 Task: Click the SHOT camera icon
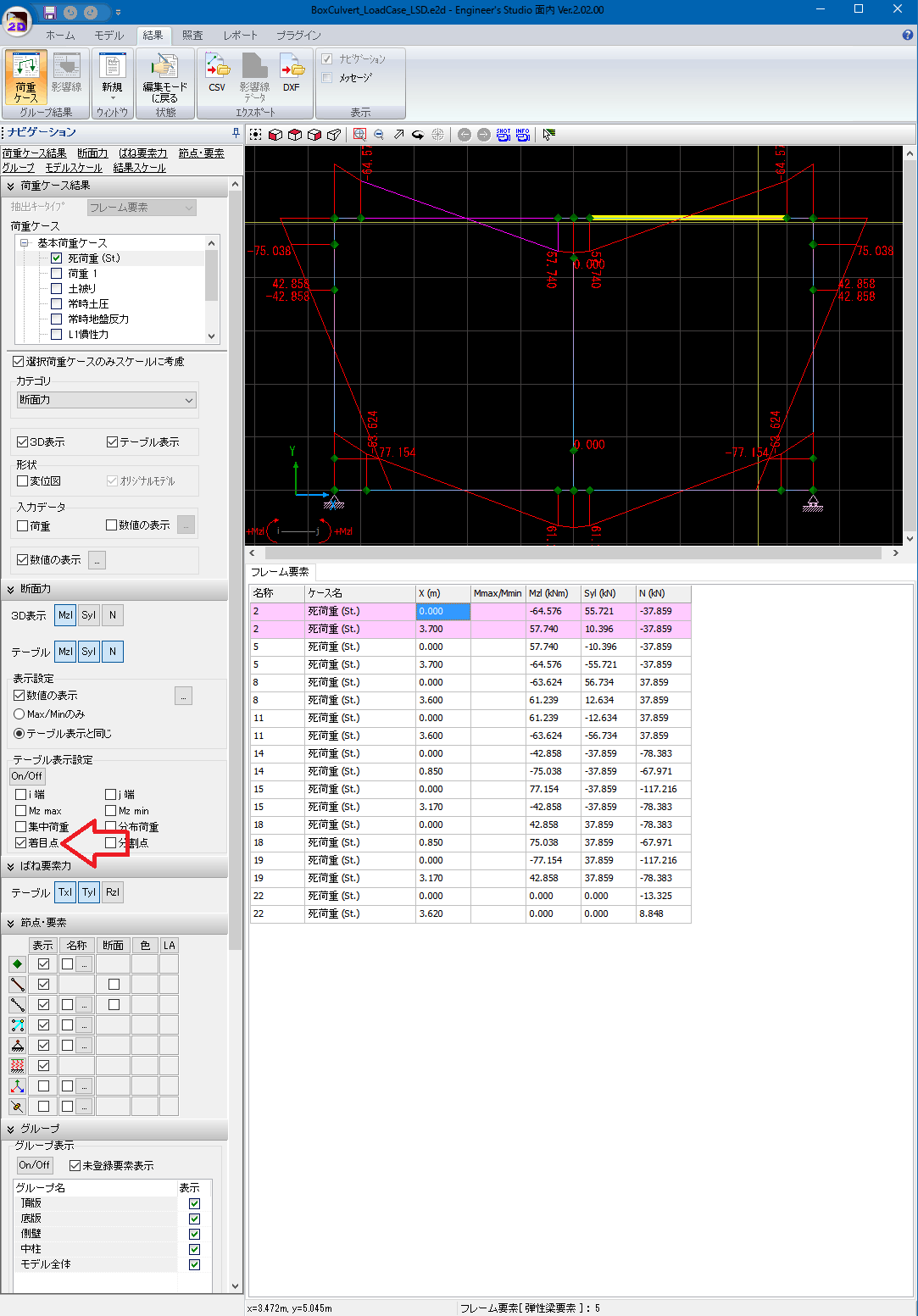[504, 135]
